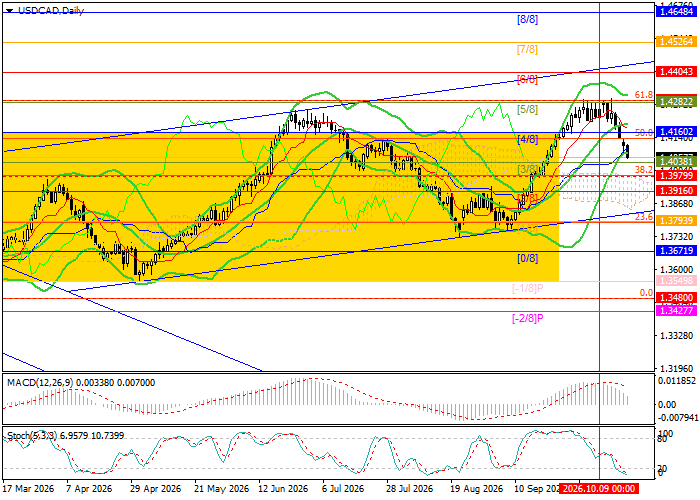Click the 38.2 Fibonacci level label
The image size is (700, 500).
[643, 170]
